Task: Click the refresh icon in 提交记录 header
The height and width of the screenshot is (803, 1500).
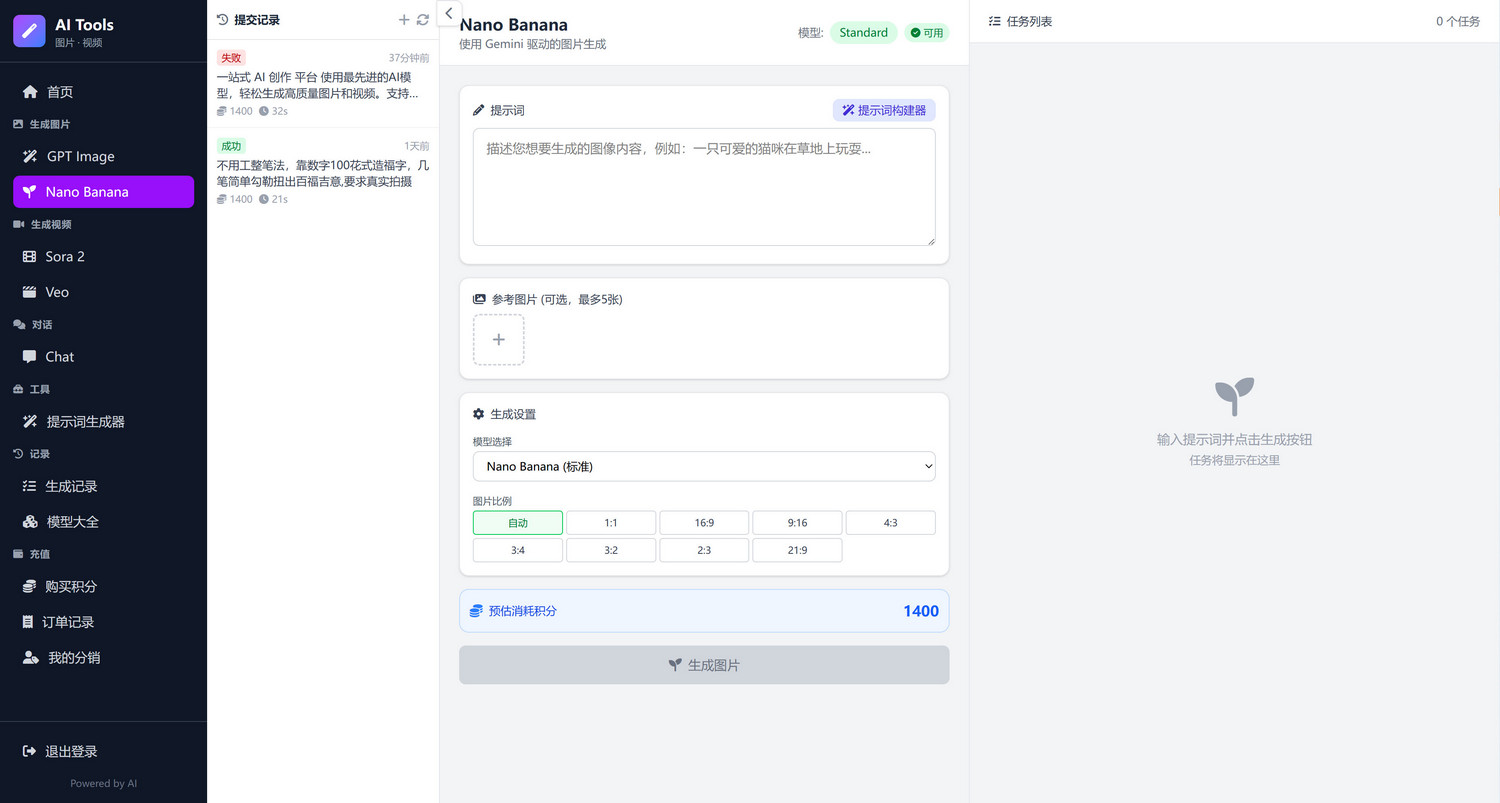Action: 423,20
